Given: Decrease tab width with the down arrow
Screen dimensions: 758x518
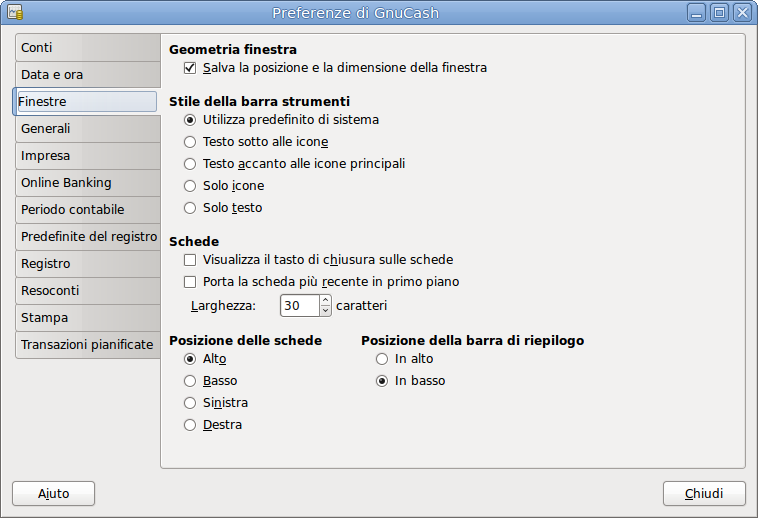Looking at the screenshot, I should [325, 311].
